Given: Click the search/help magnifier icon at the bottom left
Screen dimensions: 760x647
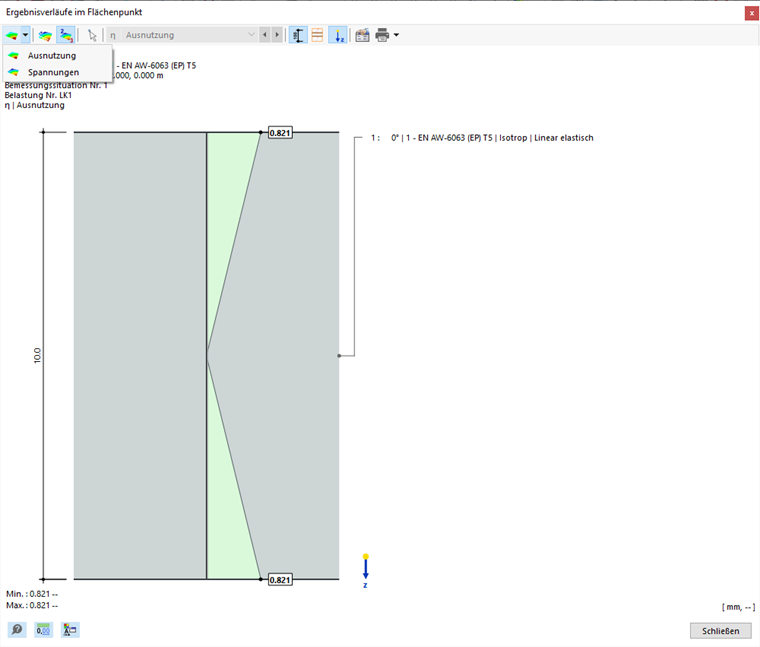Looking at the screenshot, I should click(17, 630).
